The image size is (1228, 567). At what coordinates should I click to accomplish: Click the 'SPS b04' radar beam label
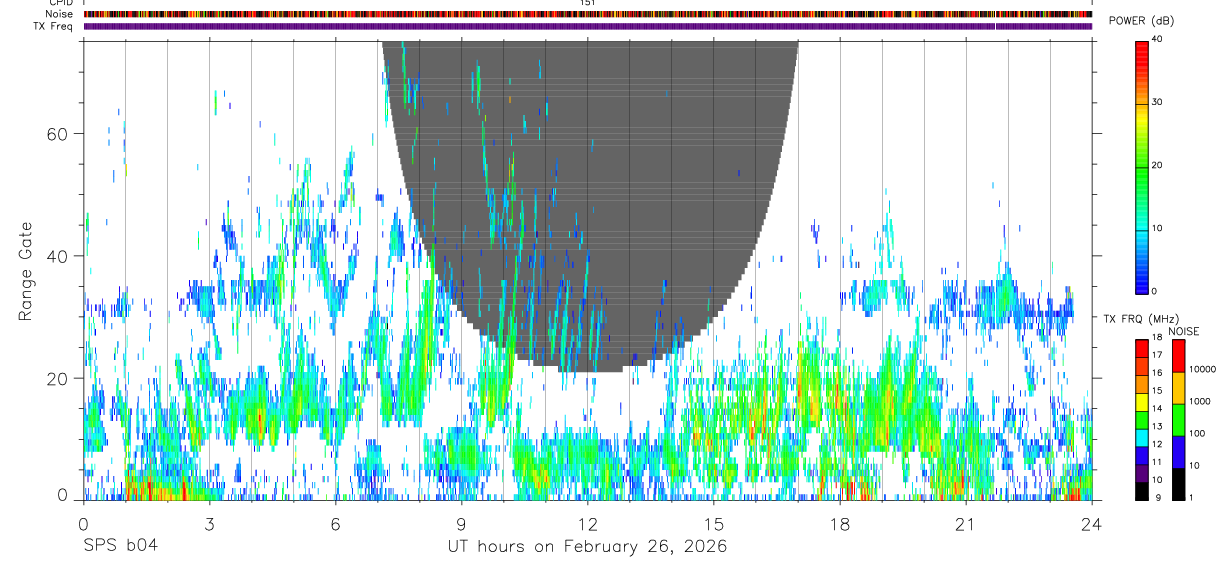pos(119,546)
